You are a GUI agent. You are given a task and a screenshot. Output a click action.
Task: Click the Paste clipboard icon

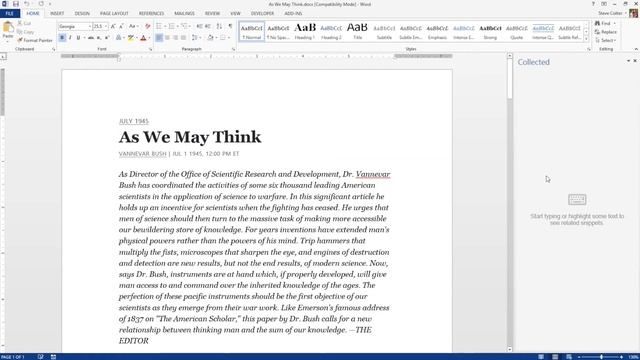point(8,27)
